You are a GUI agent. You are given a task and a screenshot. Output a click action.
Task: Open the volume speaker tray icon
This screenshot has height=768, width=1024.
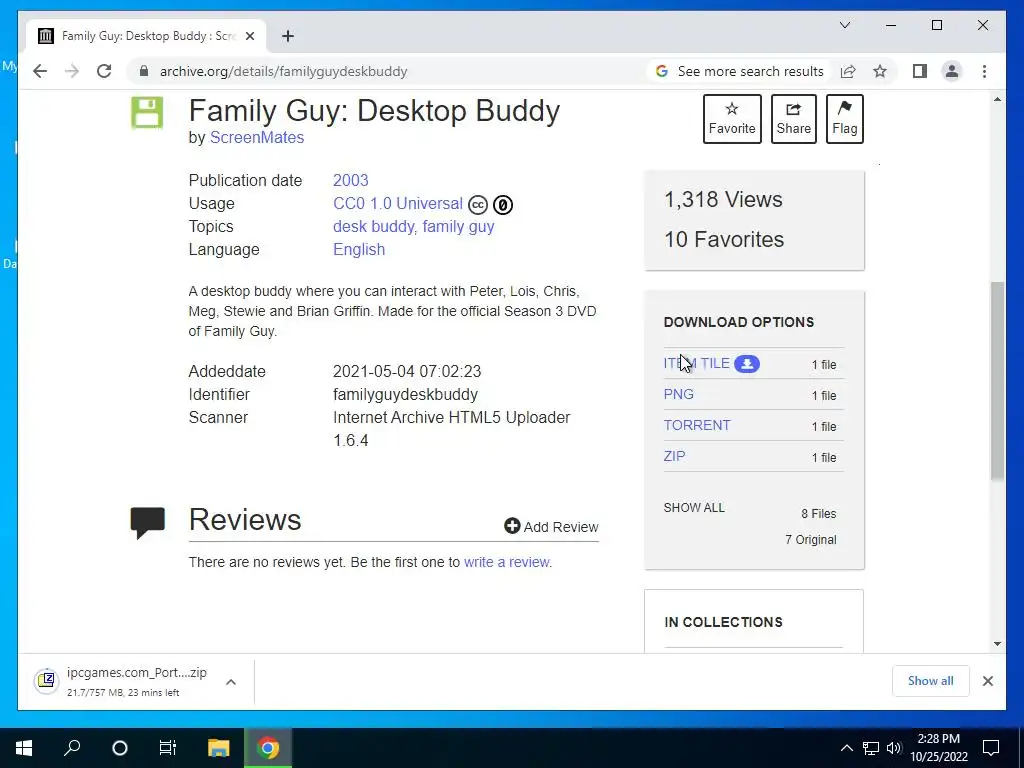894,748
